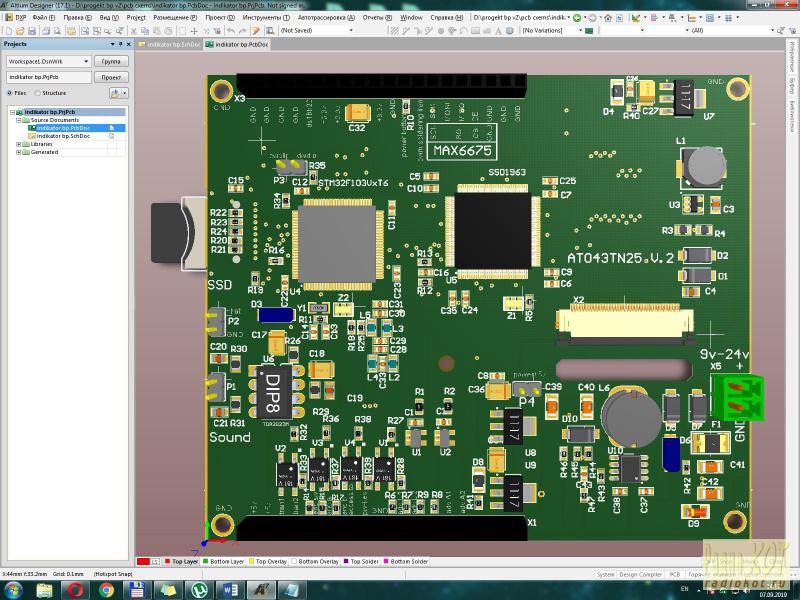
Task: Click the New document toolbar icon
Action: tap(9, 31)
